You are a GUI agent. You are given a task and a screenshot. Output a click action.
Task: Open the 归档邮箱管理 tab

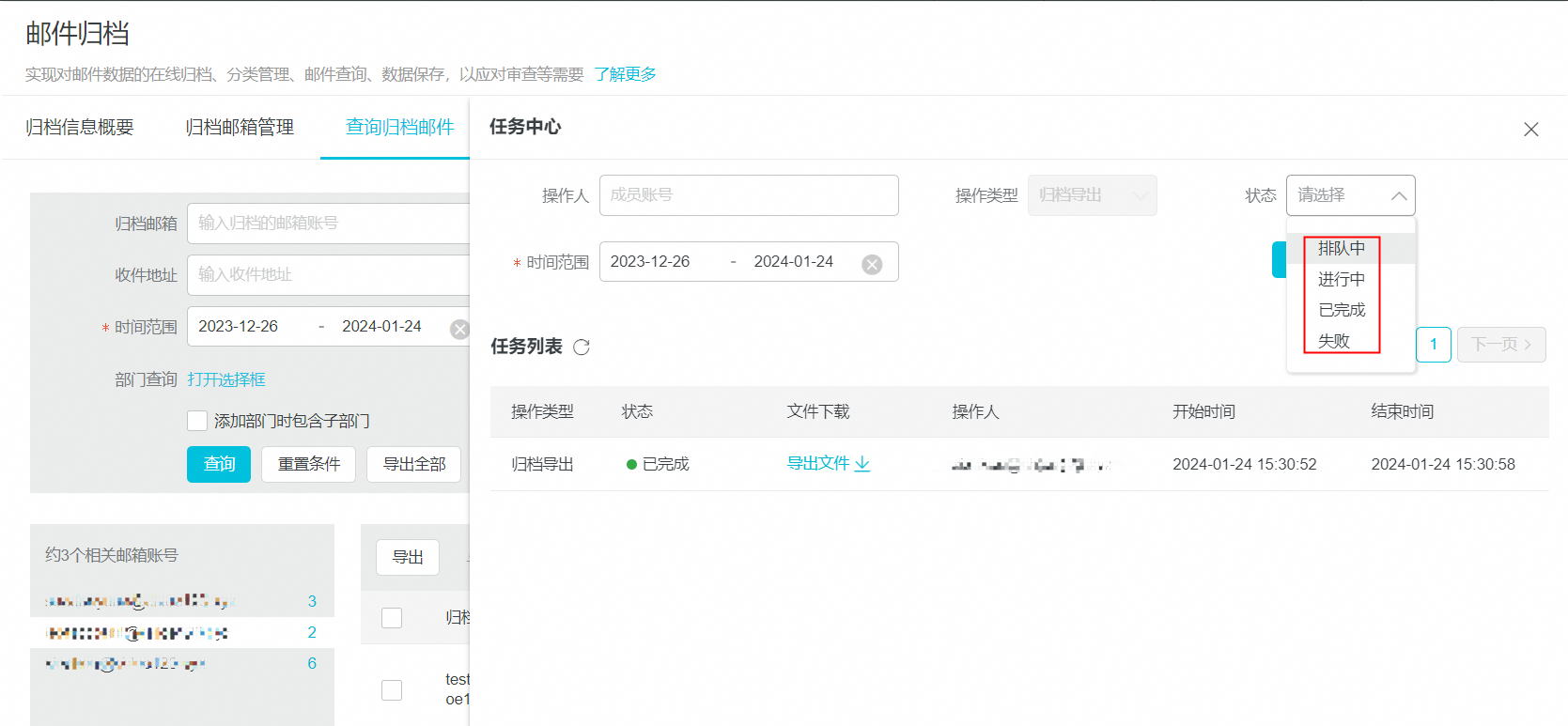[240, 128]
